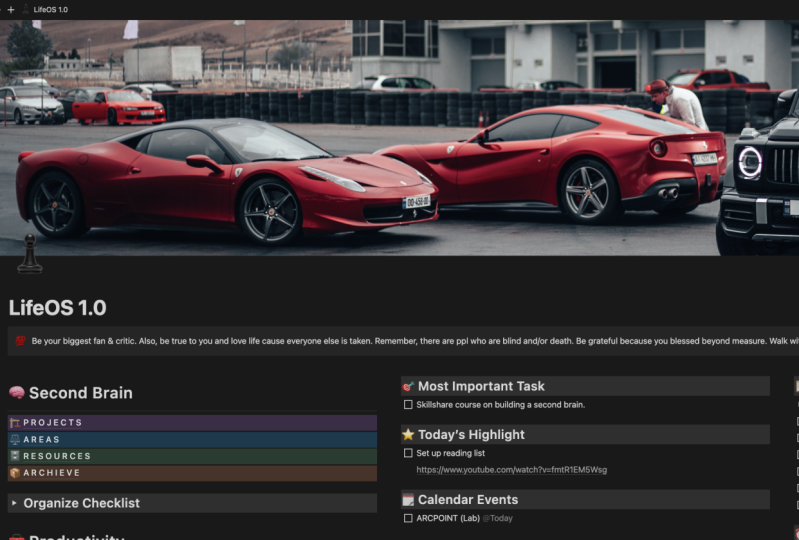Click the LifeOS tab's page icon
Screen dimensions: 799x540
tap(25, 9)
